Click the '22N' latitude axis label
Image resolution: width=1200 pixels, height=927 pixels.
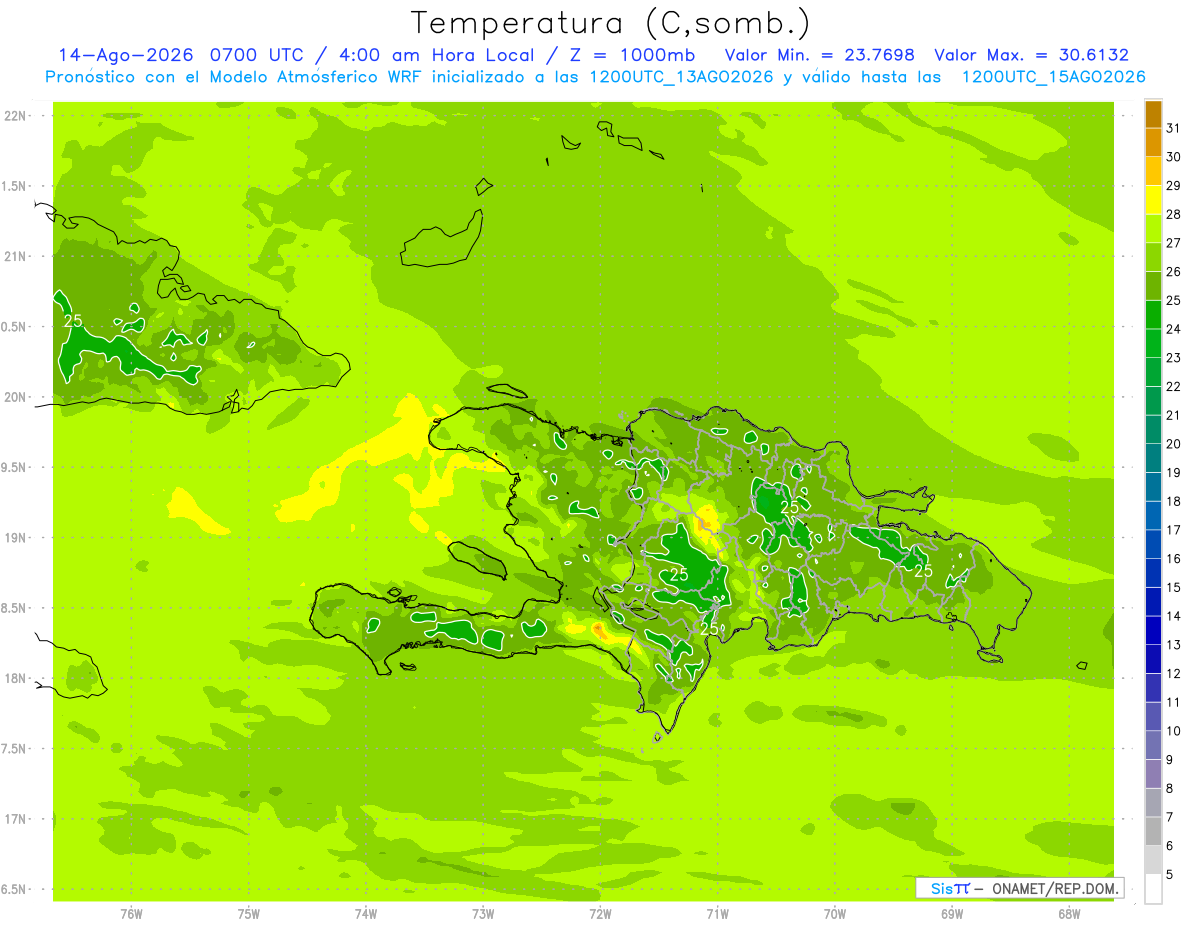pos(15,116)
